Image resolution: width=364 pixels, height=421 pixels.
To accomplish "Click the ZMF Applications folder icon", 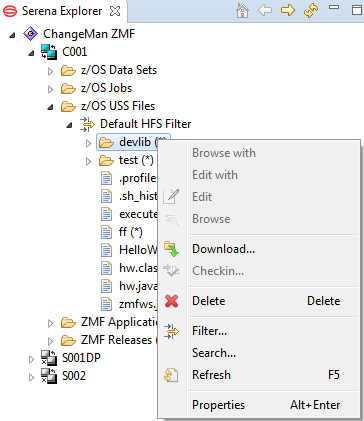I will click(x=68, y=322).
